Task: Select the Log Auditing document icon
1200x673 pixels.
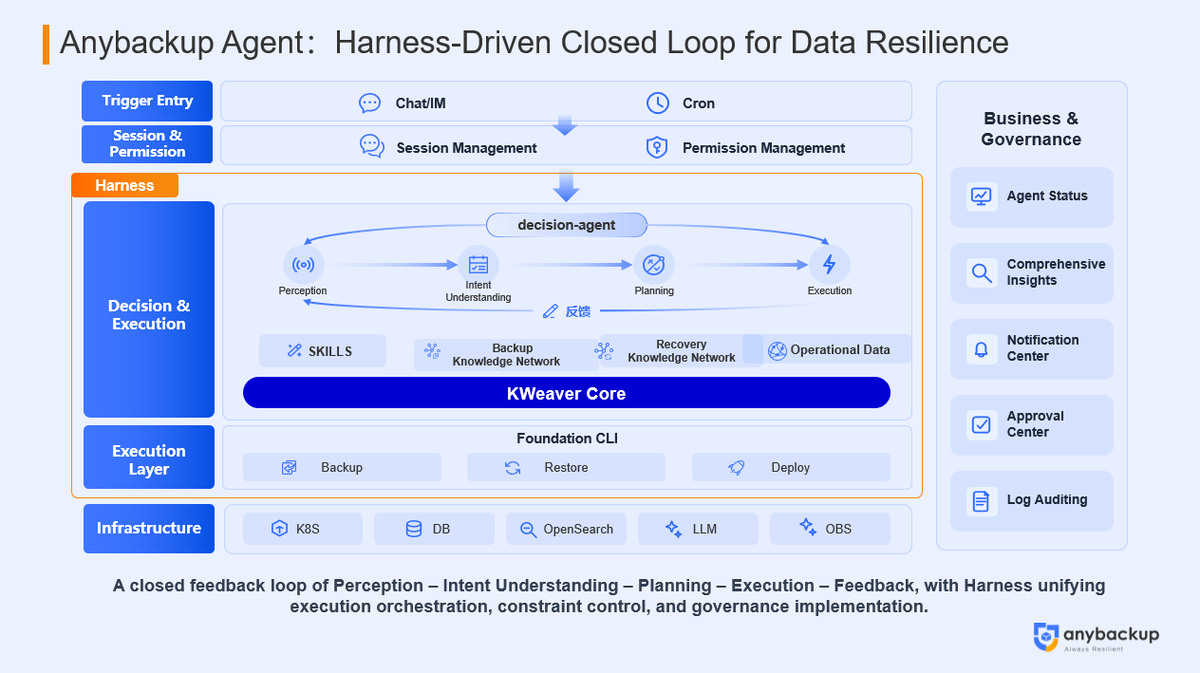Action: pyautogui.click(x=979, y=500)
